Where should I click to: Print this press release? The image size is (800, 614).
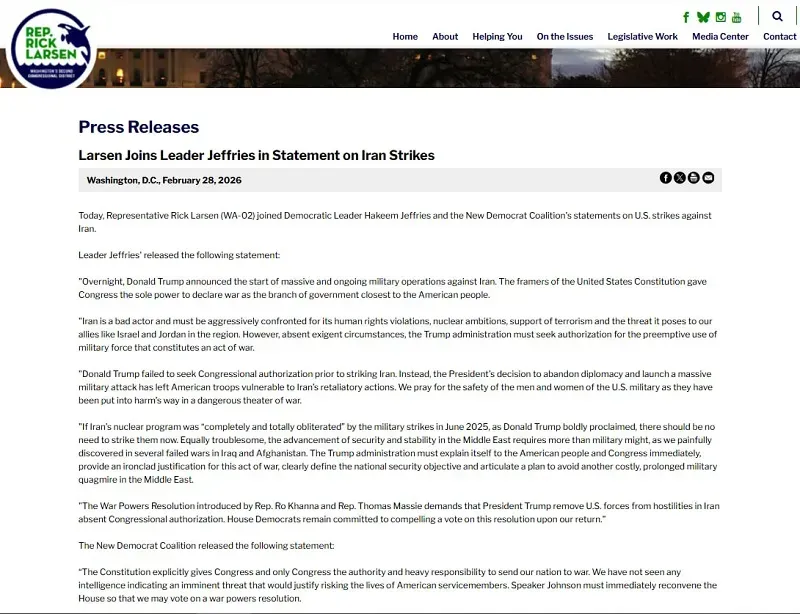click(x=694, y=178)
